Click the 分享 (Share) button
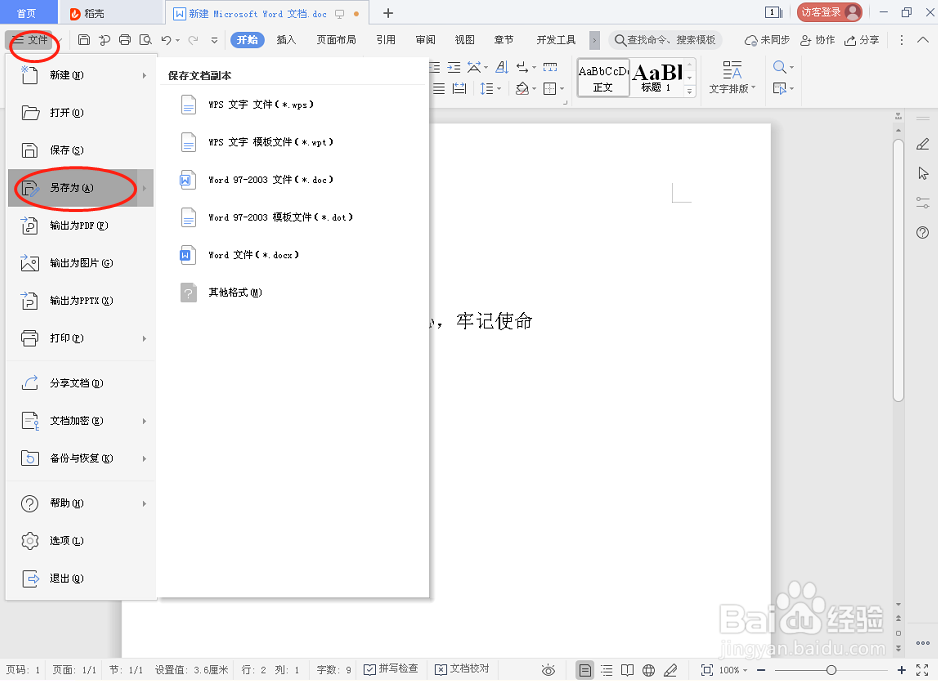This screenshot has width=938, height=681. point(861,40)
